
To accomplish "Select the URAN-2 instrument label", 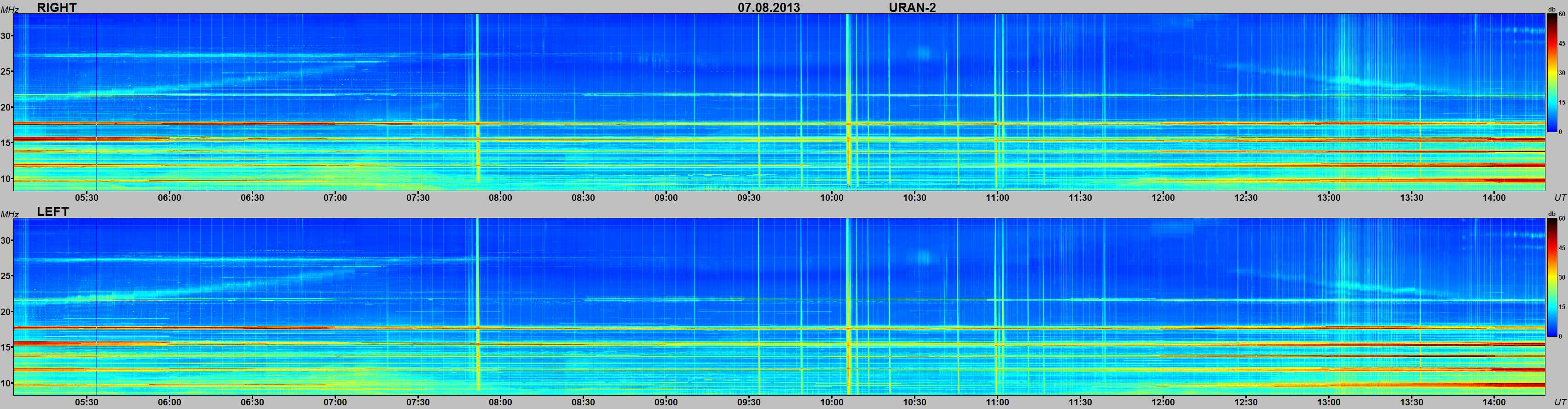I will pyautogui.click(x=912, y=7).
